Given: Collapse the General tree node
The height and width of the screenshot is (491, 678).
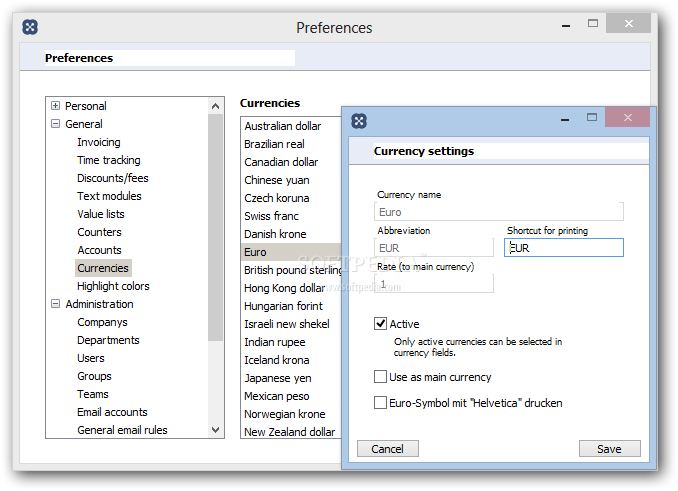Looking at the screenshot, I should tap(55, 124).
